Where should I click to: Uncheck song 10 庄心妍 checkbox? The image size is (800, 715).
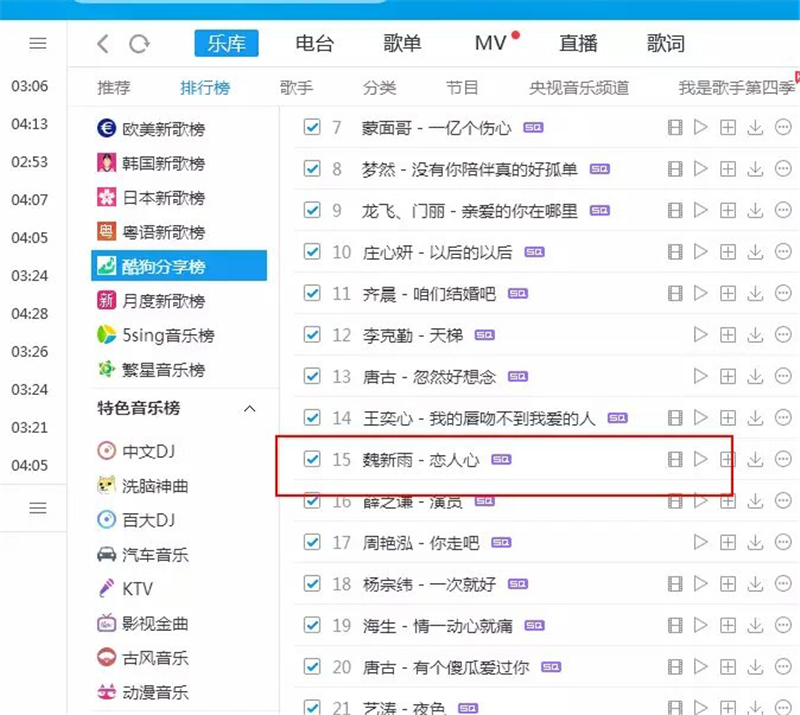click(x=312, y=252)
